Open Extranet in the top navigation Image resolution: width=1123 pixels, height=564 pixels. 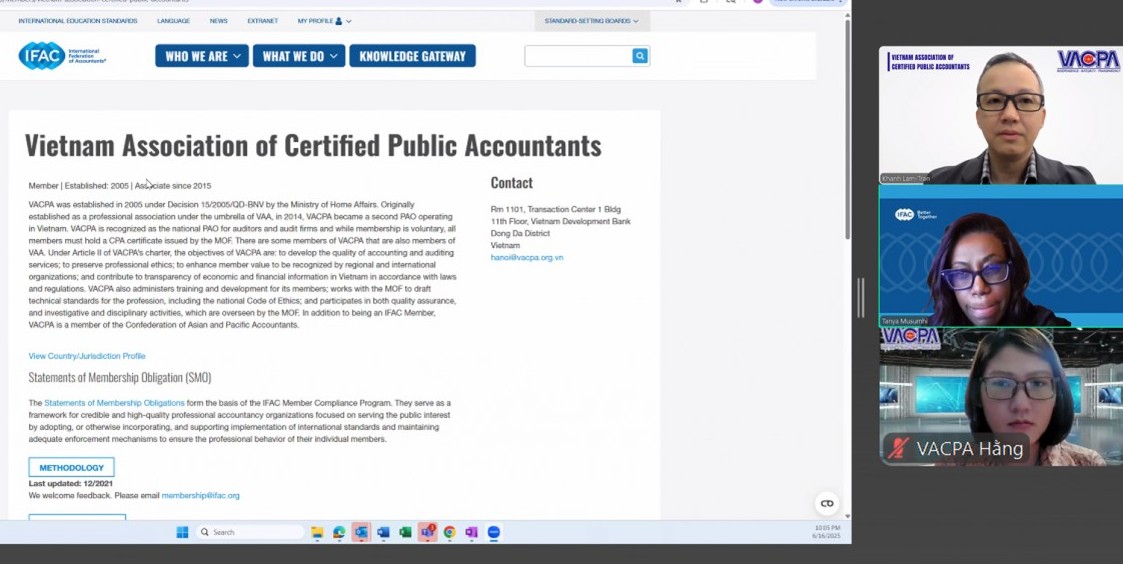[x=263, y=21]
